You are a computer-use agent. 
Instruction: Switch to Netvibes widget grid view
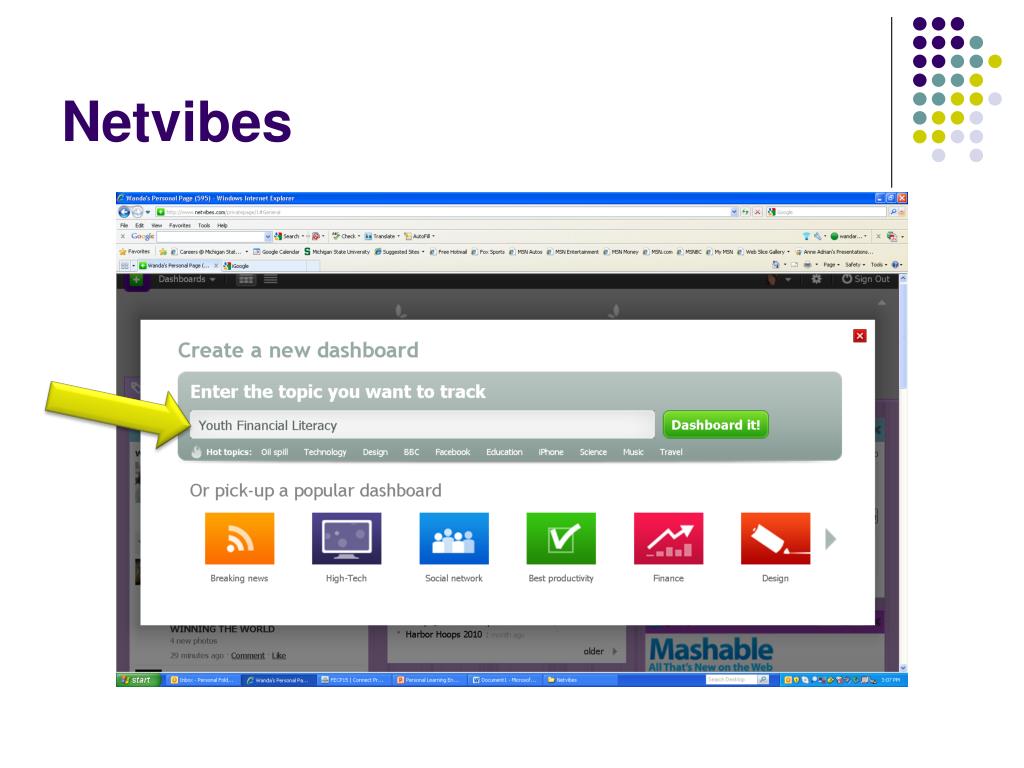(x=246, y=280)
